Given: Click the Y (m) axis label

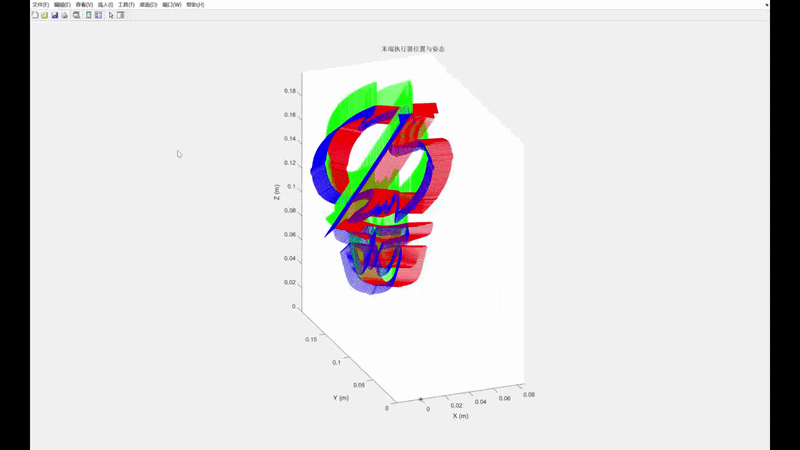Looking at the screenshot, I should click(341, 398).
